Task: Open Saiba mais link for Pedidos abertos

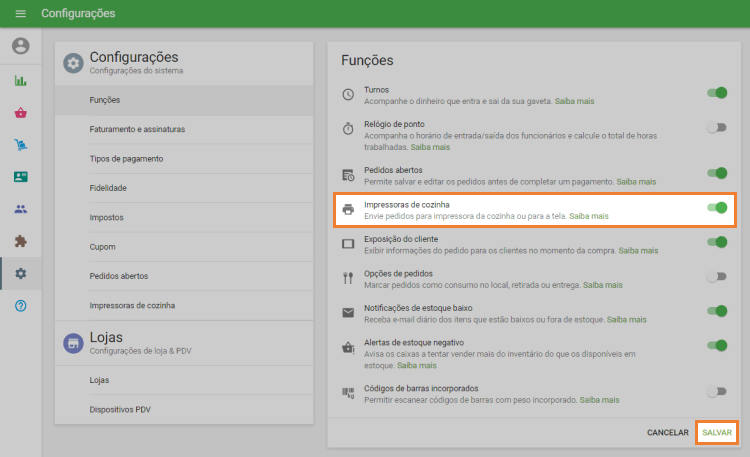Action: point(636,182)
